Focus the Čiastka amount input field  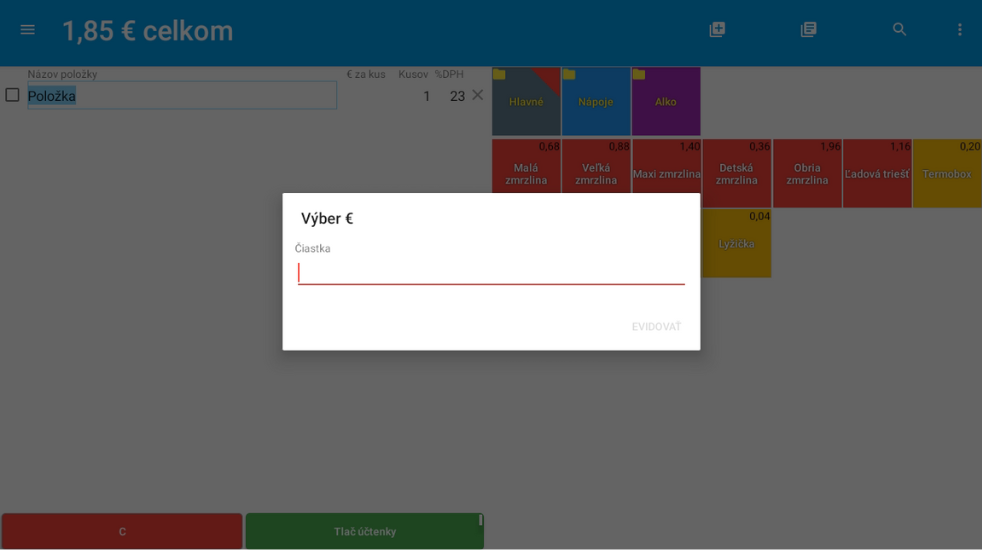tap(490, 273)
